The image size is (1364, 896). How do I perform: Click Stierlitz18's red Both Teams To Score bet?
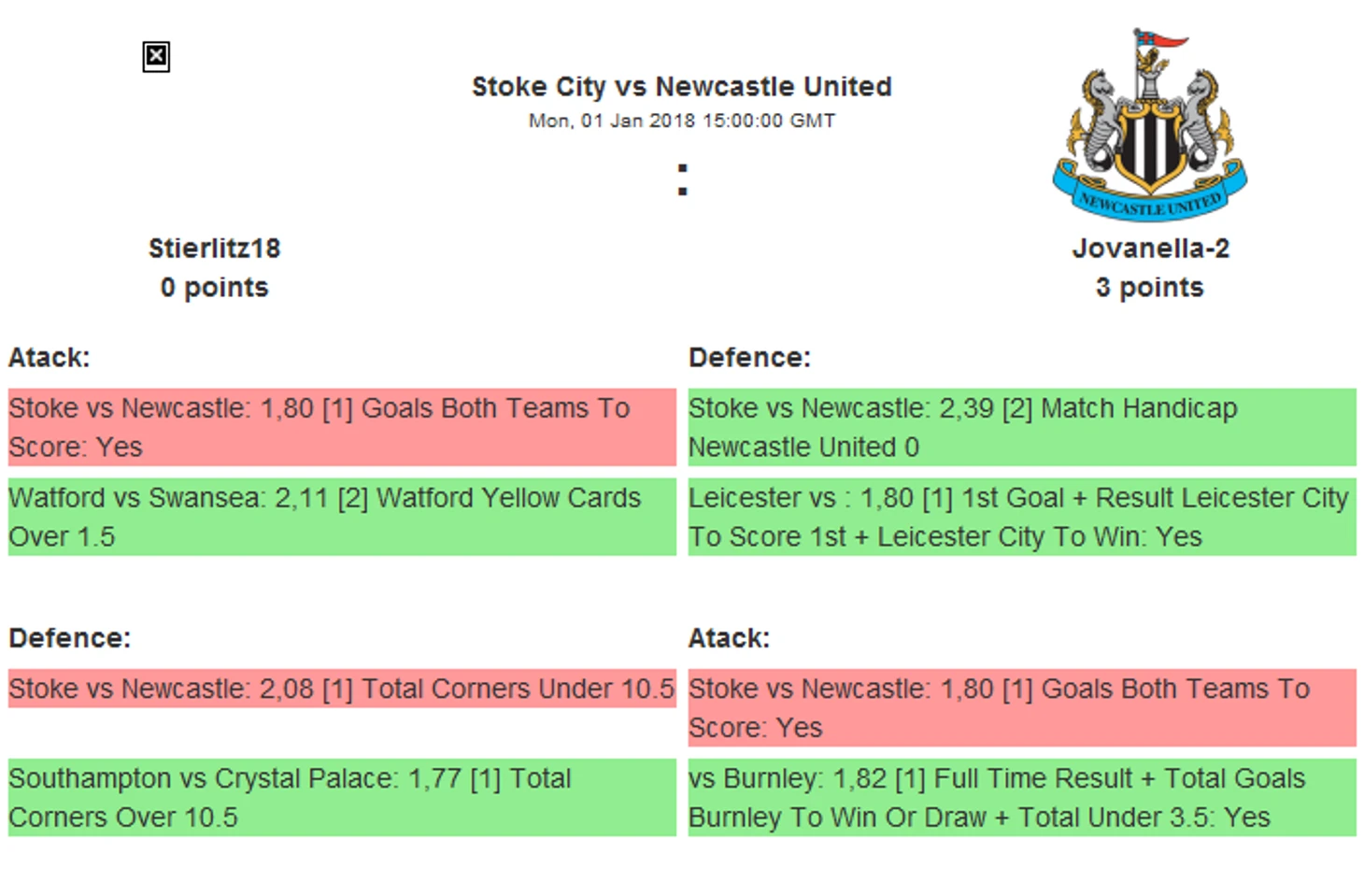pos(342,427)
